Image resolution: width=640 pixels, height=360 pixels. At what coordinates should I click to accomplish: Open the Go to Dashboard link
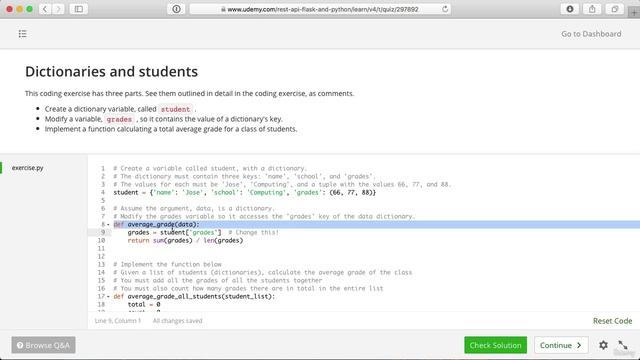pyautogui.click(x=591, y=34)
